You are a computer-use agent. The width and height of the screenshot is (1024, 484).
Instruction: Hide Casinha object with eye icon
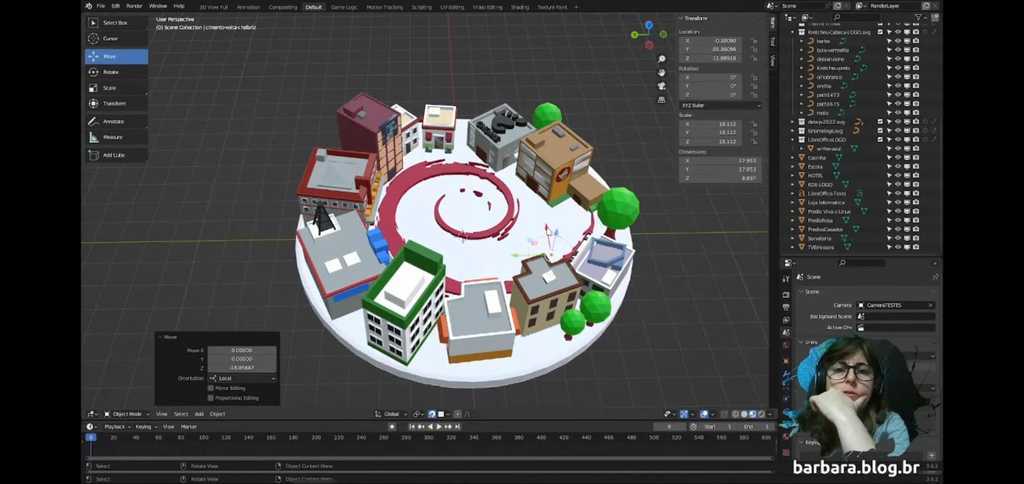(898, 157)
